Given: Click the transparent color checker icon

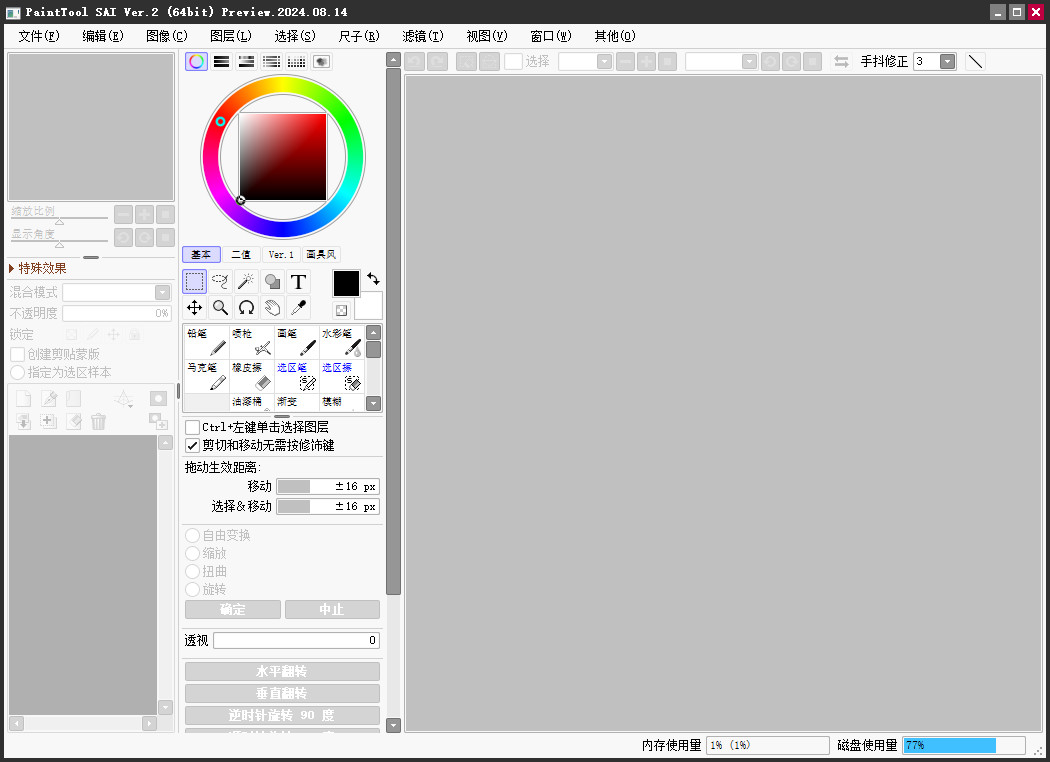Looking at the screenshot, I should [x=342, y=311].
